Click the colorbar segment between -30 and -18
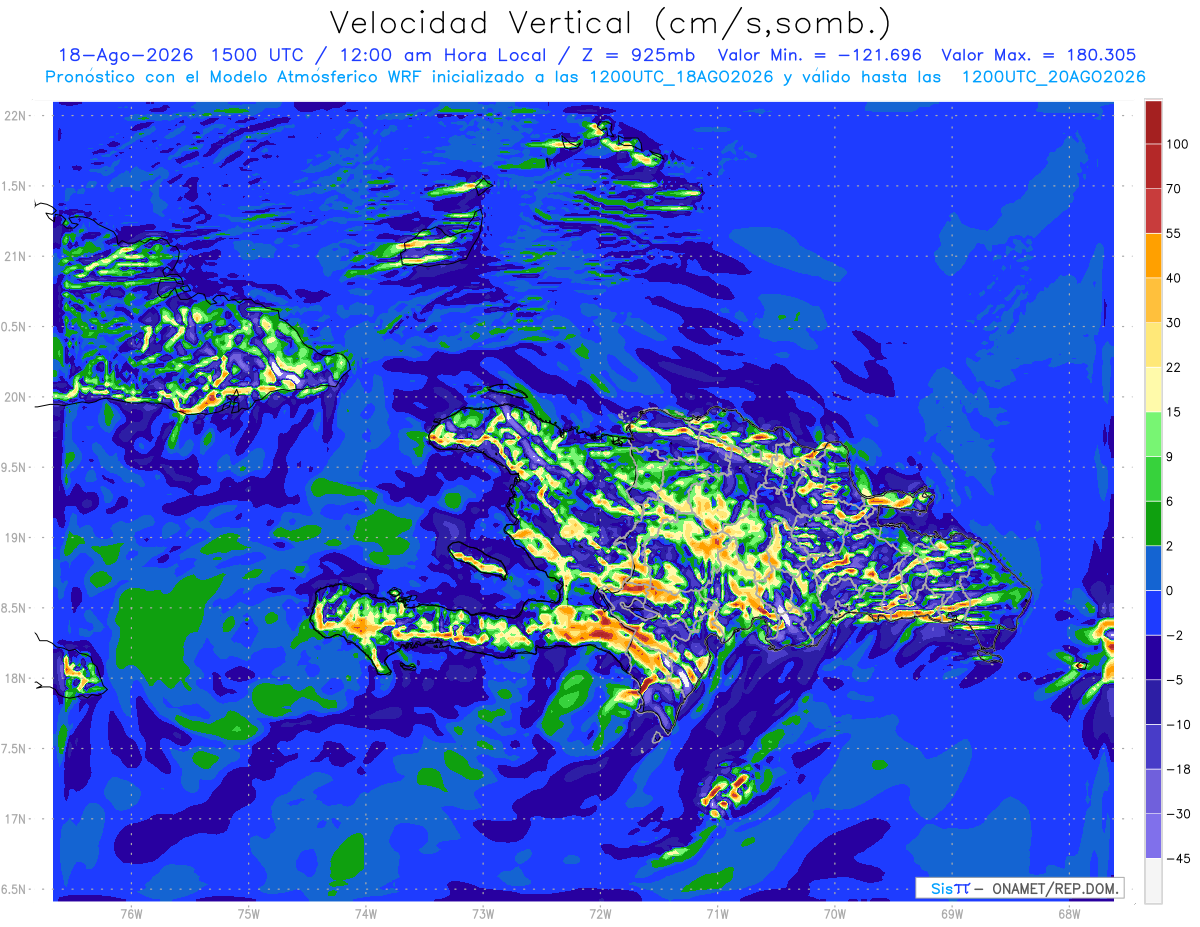Screen dimensions: 1200x927 [1153, 791]
